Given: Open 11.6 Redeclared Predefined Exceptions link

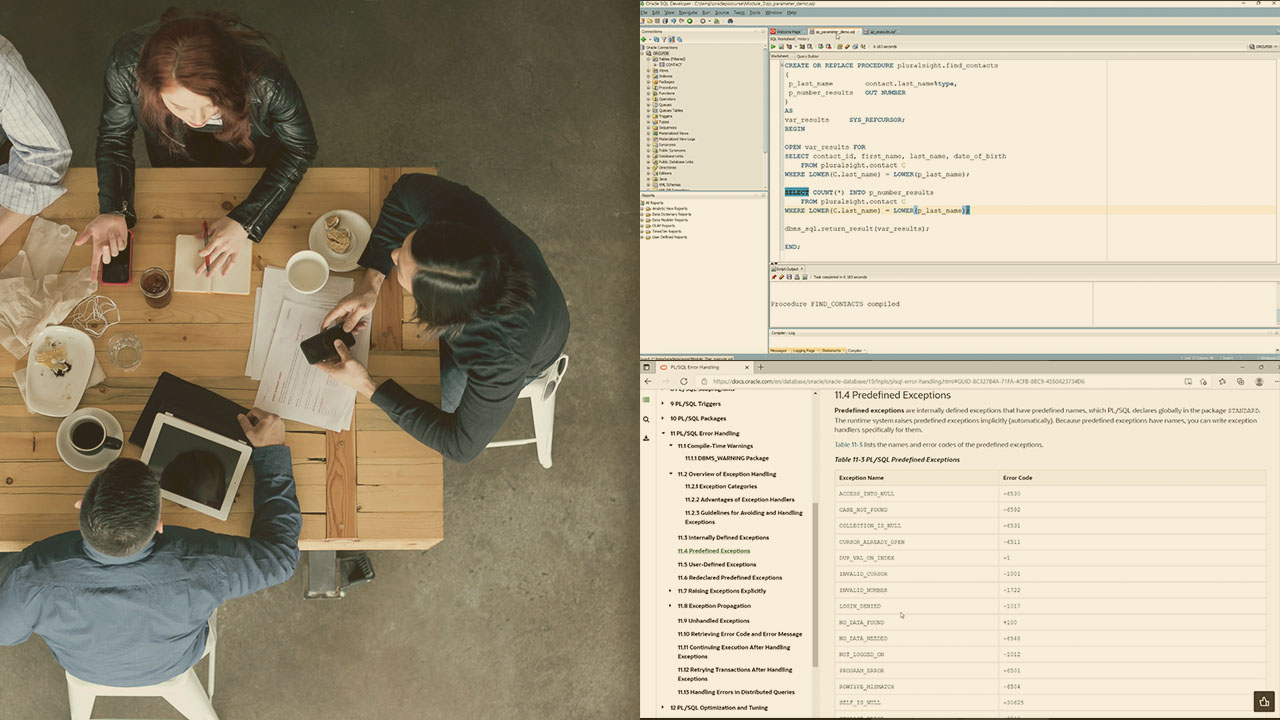Looking at the screenshot, I should pyautogui.click(x=730, y=578).
